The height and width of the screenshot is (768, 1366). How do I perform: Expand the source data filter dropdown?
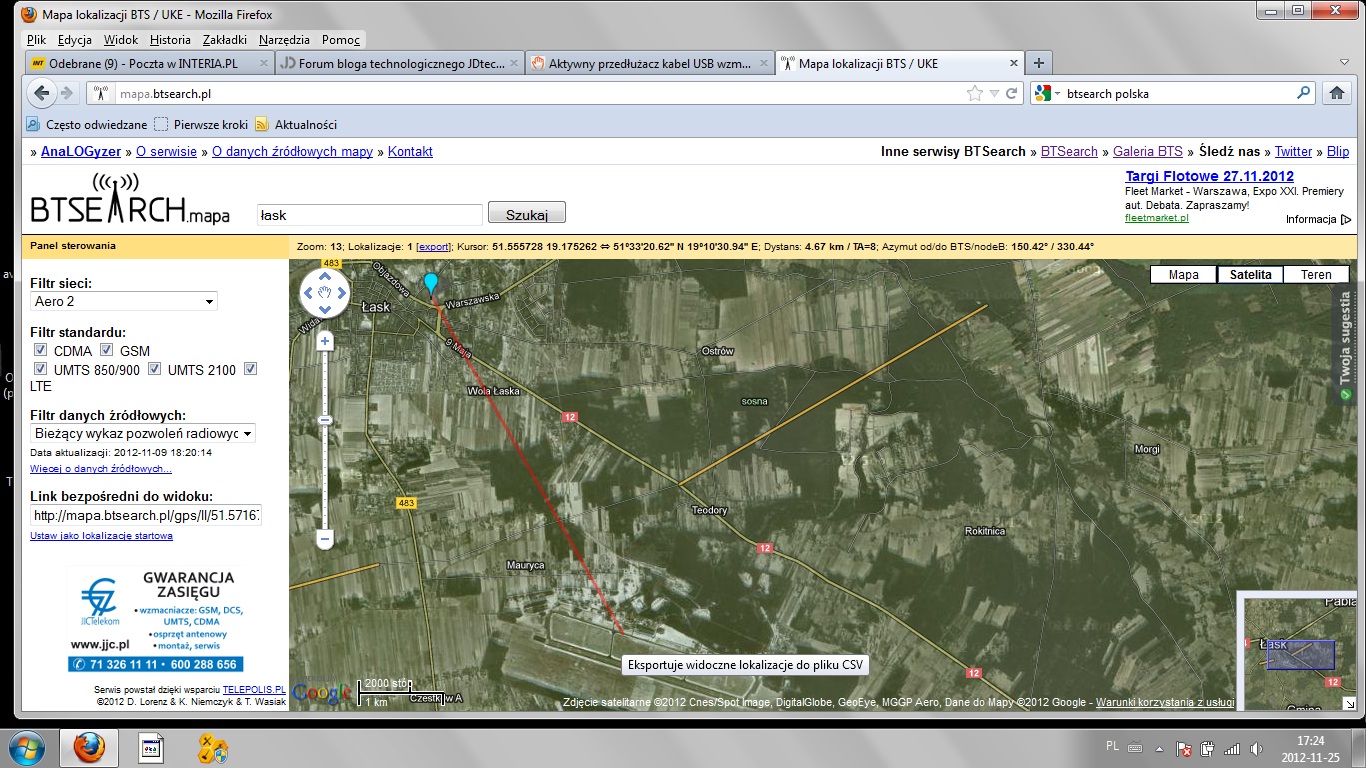(x=143, y=433)
